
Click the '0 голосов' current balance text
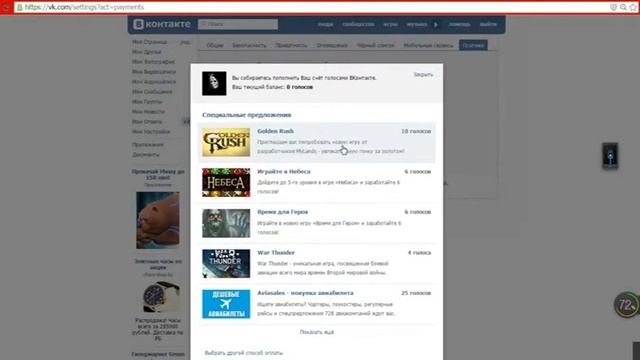(300, 87)
